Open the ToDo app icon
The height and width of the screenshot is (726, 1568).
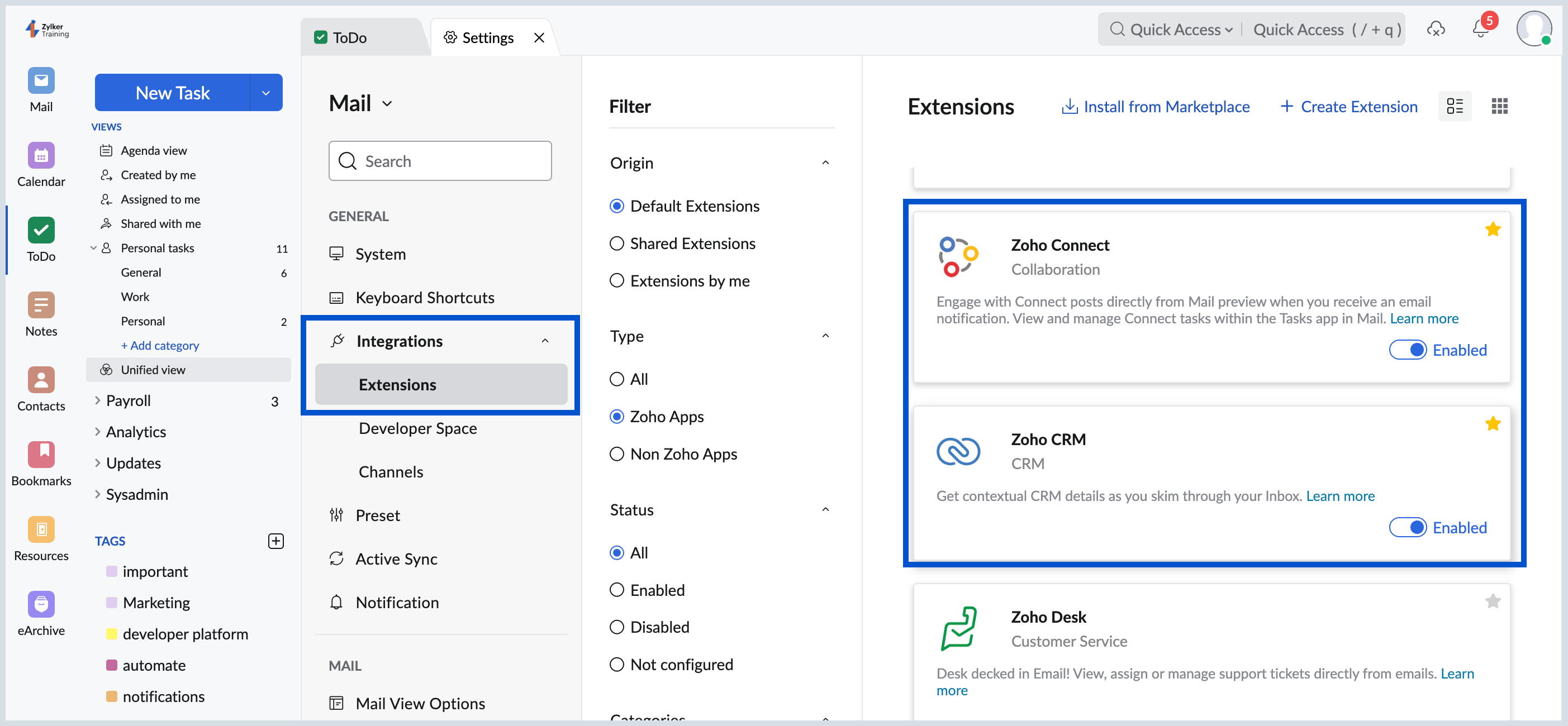point(41,230)
